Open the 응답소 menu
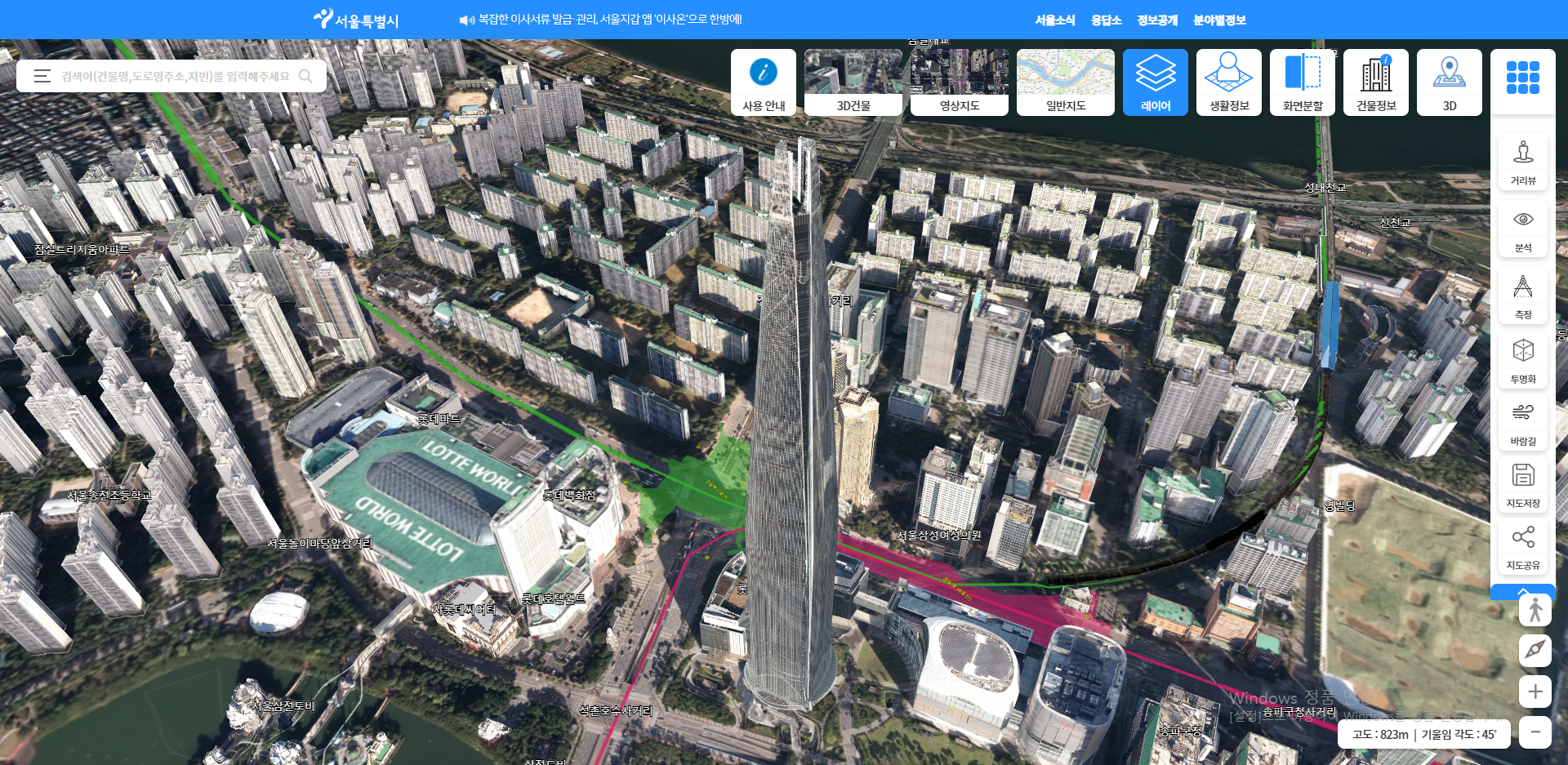This screenshot has height=765, width=1568. 1107,20
